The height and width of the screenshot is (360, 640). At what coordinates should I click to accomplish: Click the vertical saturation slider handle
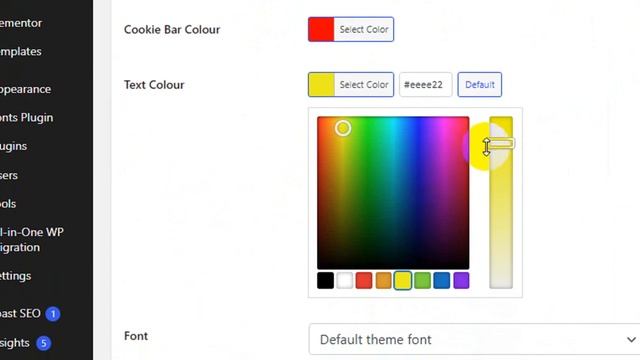[501, 143]
